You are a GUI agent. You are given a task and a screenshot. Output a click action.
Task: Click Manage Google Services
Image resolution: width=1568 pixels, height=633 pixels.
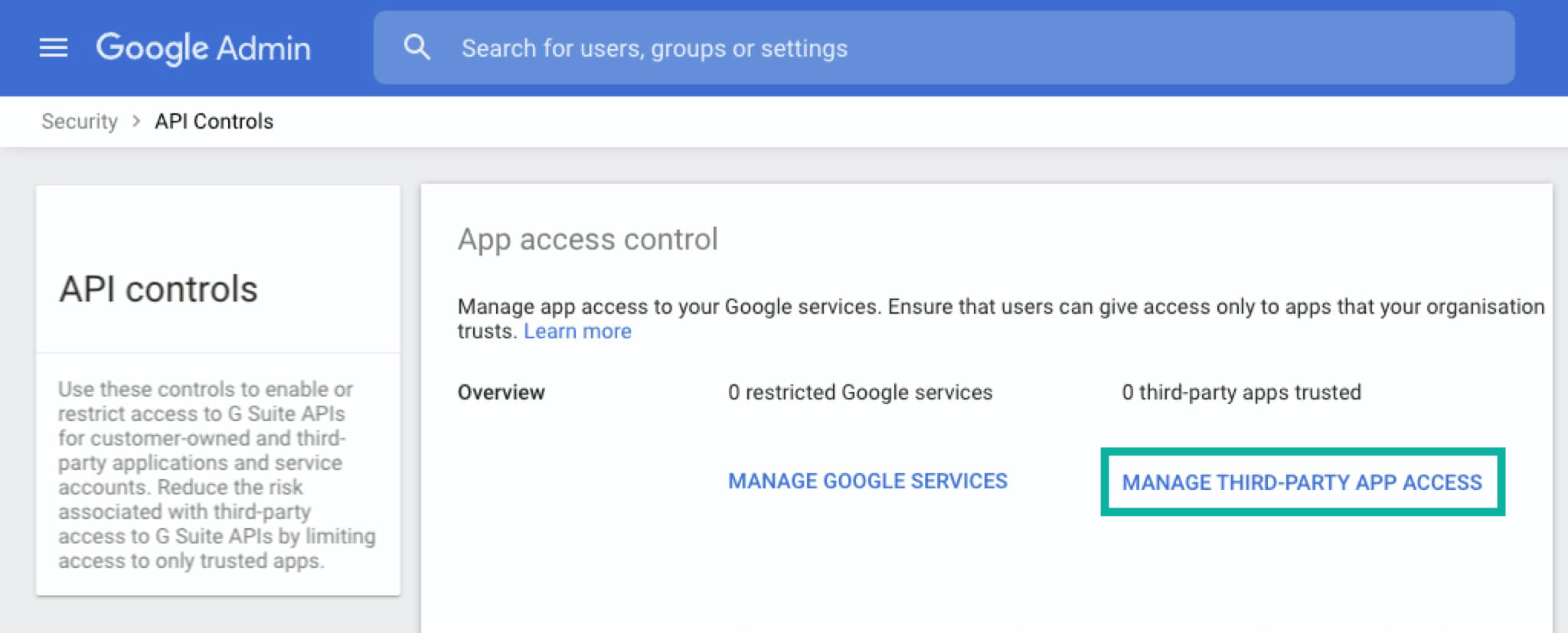tap(867, 481)
